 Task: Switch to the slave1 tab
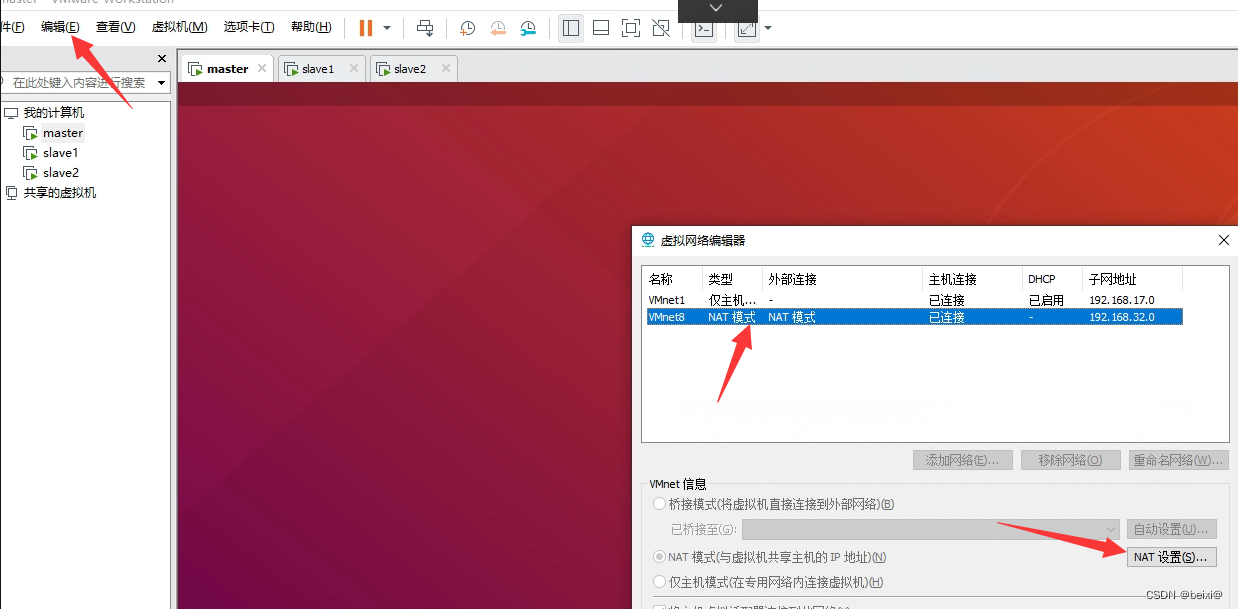[318, 69]
